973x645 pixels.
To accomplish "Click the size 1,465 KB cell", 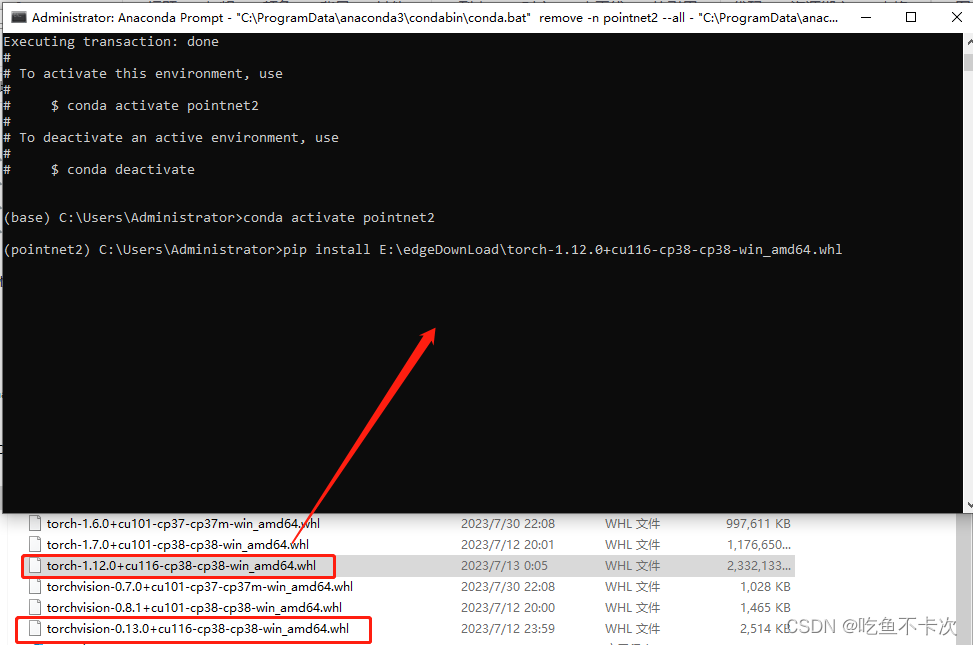I will 765,608.
